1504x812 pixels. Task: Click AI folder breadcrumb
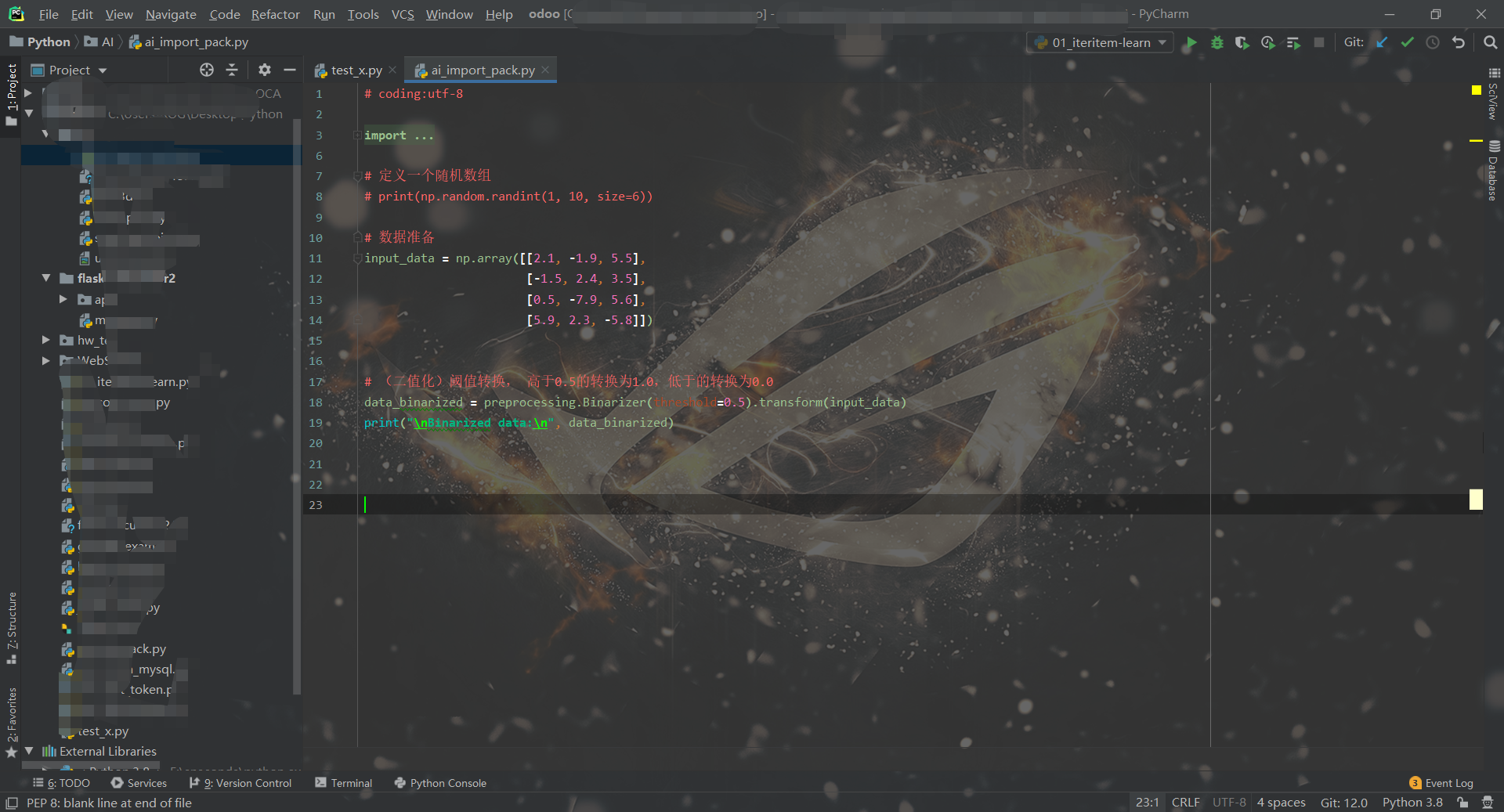coord(99,42)
